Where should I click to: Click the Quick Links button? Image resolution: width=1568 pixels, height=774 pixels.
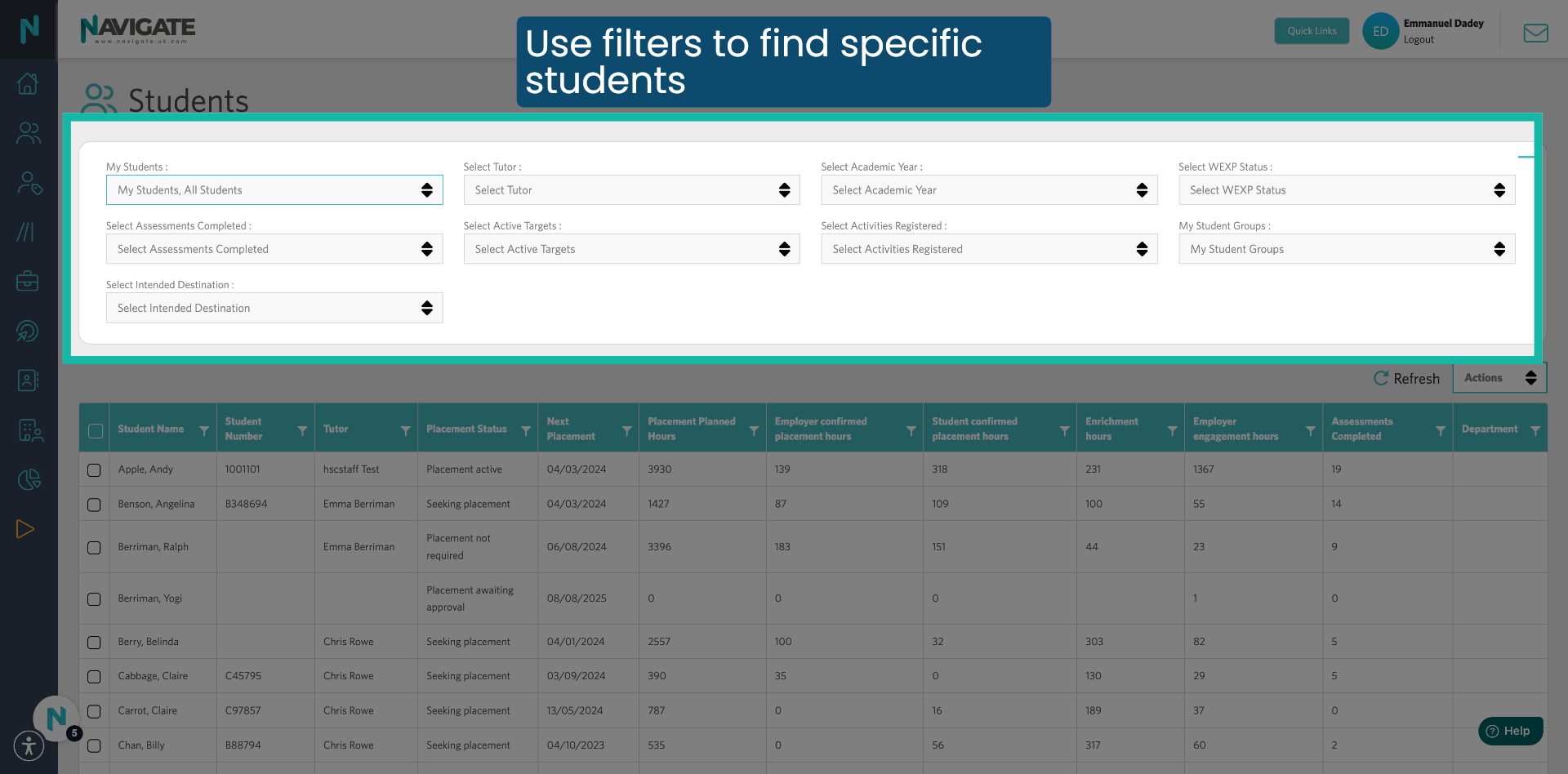1312,30
